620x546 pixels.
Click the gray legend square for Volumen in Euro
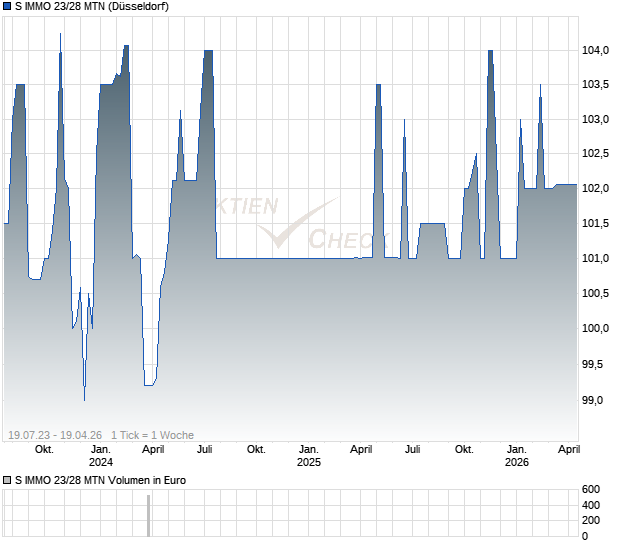click(7, 480)
